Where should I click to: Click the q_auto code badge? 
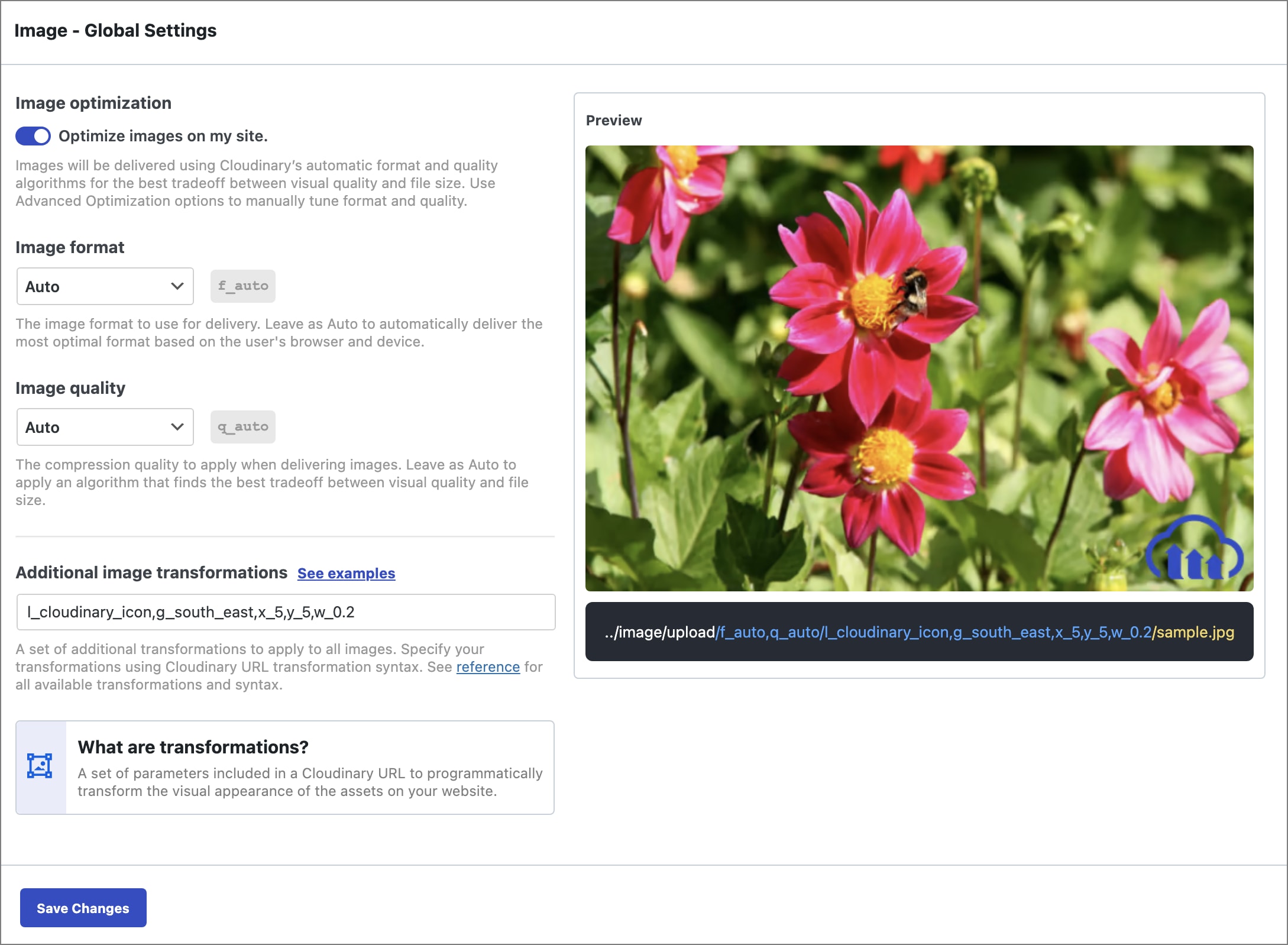tap(243, 427)
